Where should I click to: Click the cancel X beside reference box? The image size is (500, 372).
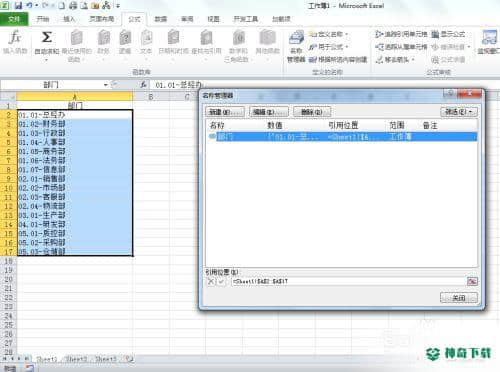[211, 281]
